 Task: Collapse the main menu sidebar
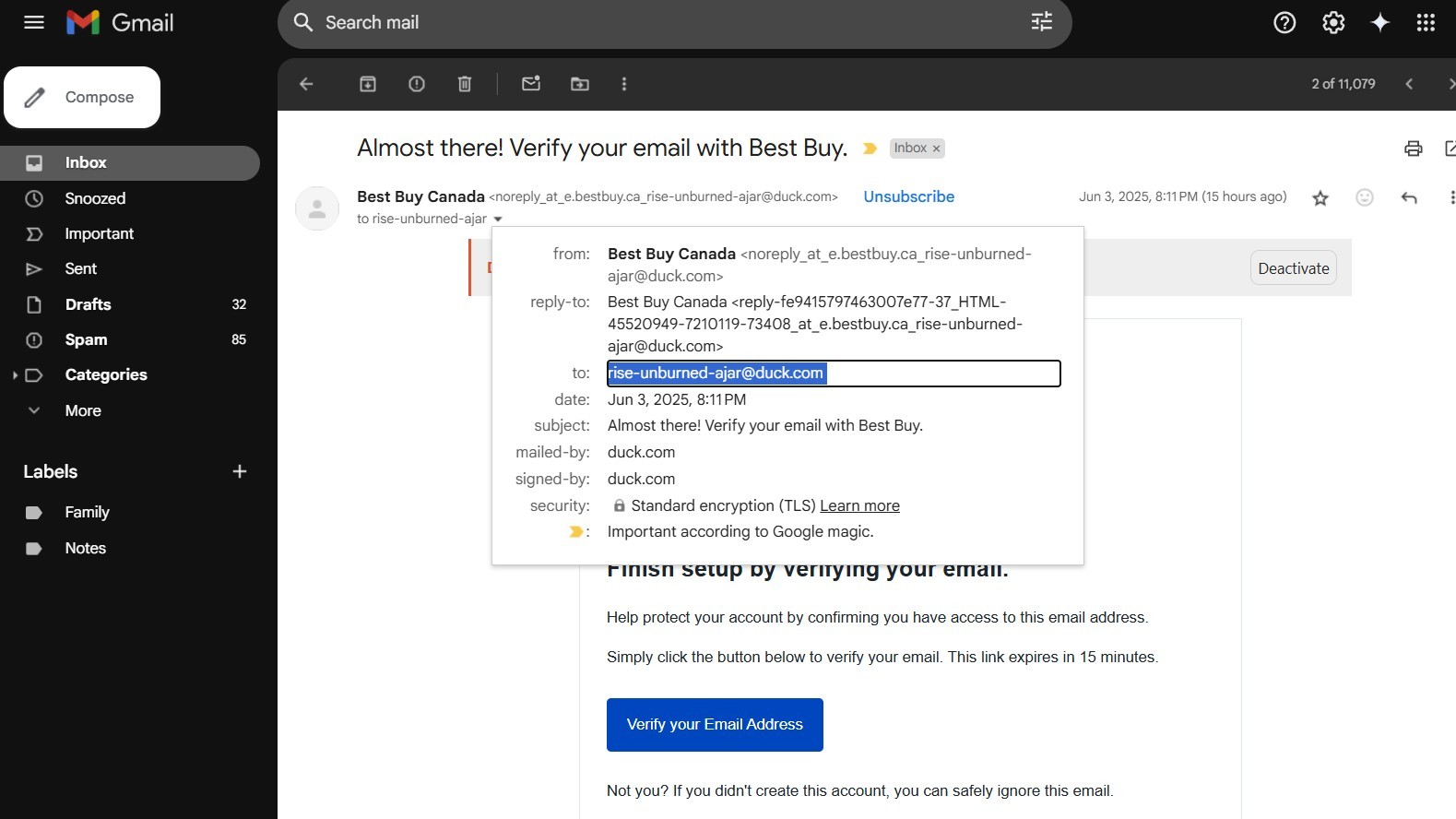point(34,23)
